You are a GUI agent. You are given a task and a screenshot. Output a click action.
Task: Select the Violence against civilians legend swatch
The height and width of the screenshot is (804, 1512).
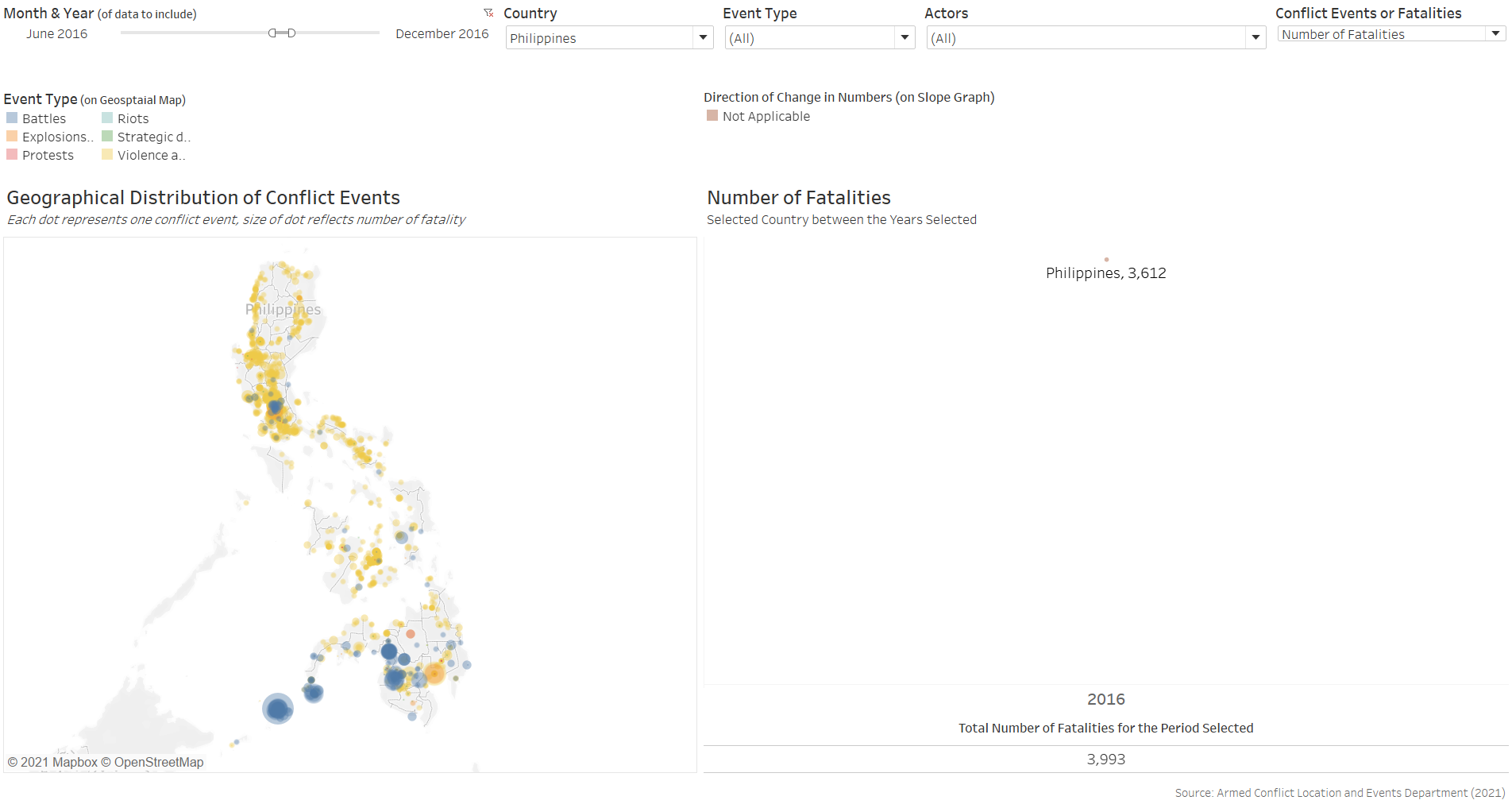[107, 155]
